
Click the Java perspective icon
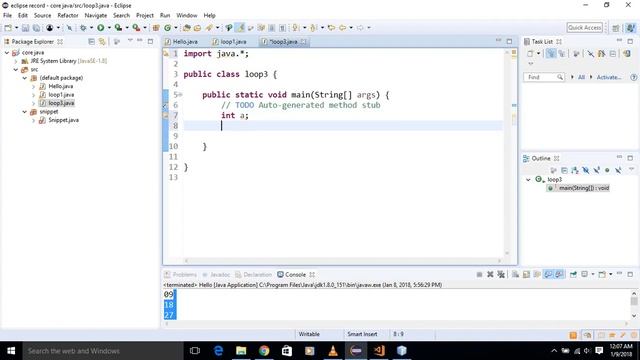pyautogui.click(x=631, y=28)
